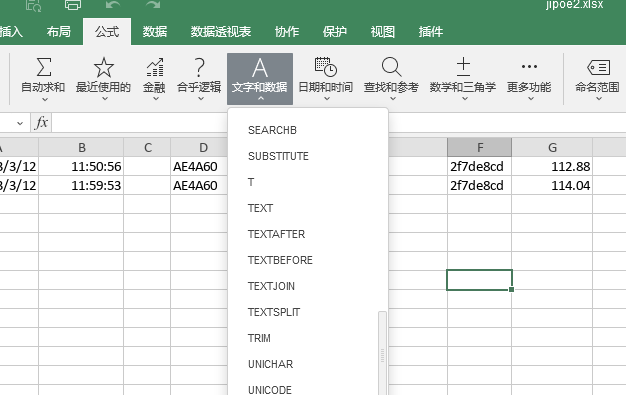
Task: Select second-row cell 2f7de8cd in column F
Action: tap(479, 185)
